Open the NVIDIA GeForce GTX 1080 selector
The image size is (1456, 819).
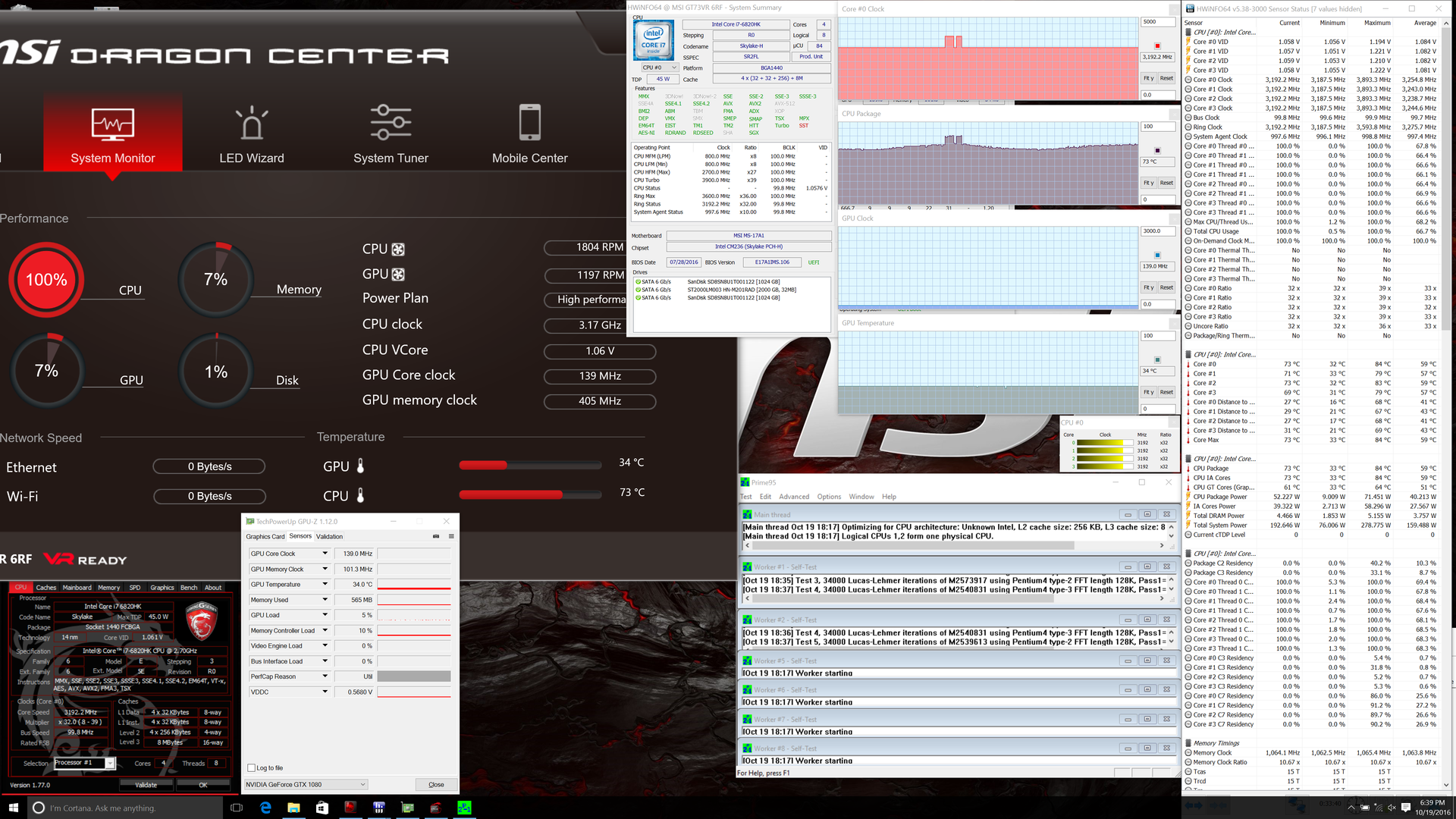click(x=306, y=784)
